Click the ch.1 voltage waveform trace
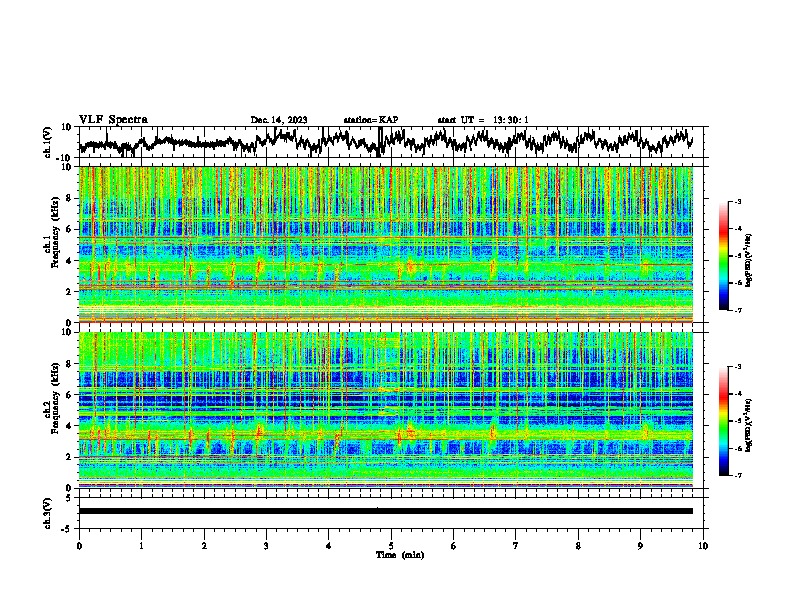The width and height of the screenshot is (792, 612). pyautogui.click(x=386, y=142)
